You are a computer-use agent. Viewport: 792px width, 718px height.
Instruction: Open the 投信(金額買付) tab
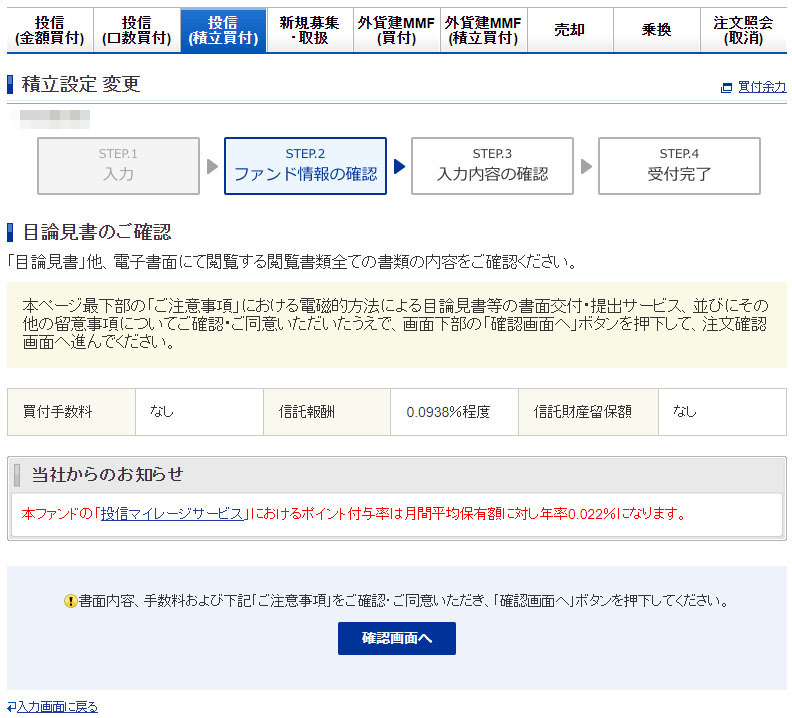pos(49,31)
